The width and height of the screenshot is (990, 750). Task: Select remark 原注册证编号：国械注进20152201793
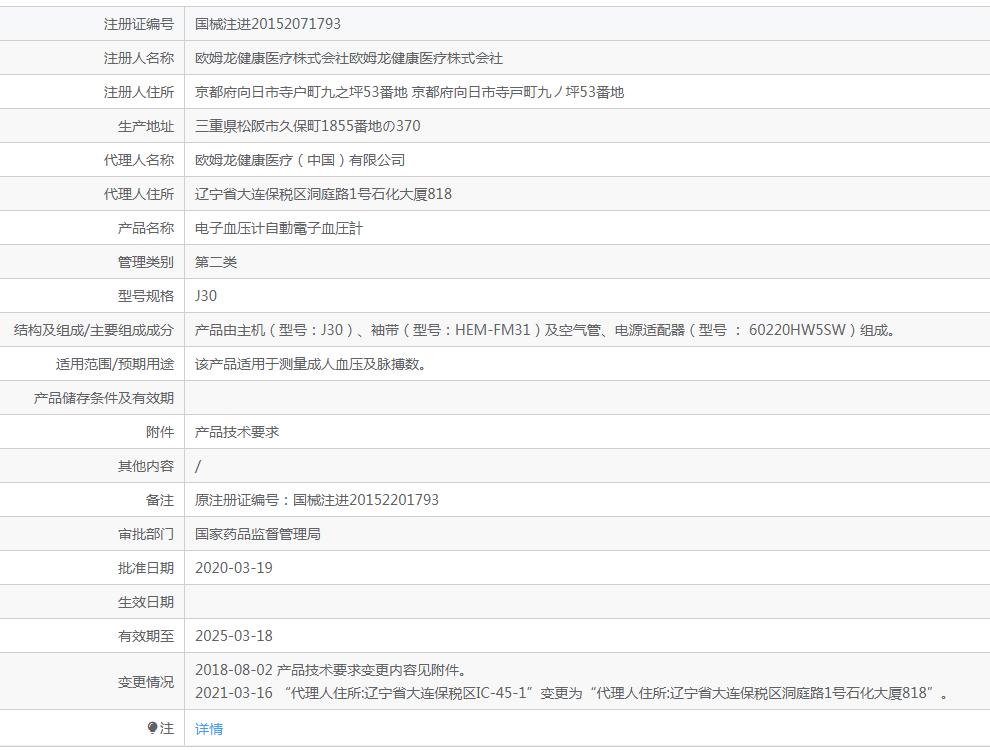pos(317,500)
